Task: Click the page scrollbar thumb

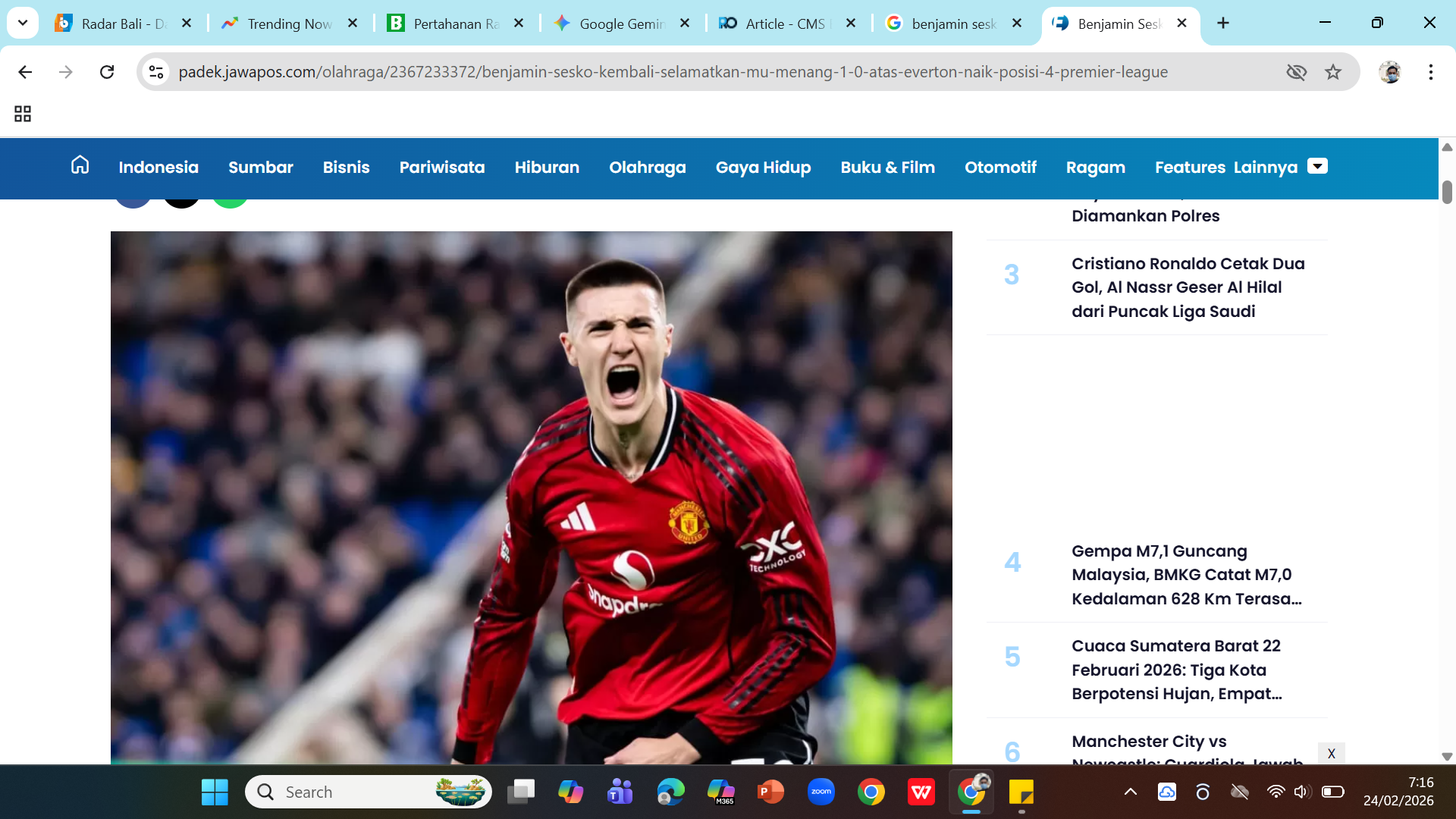Action: tap(1447, 192)
